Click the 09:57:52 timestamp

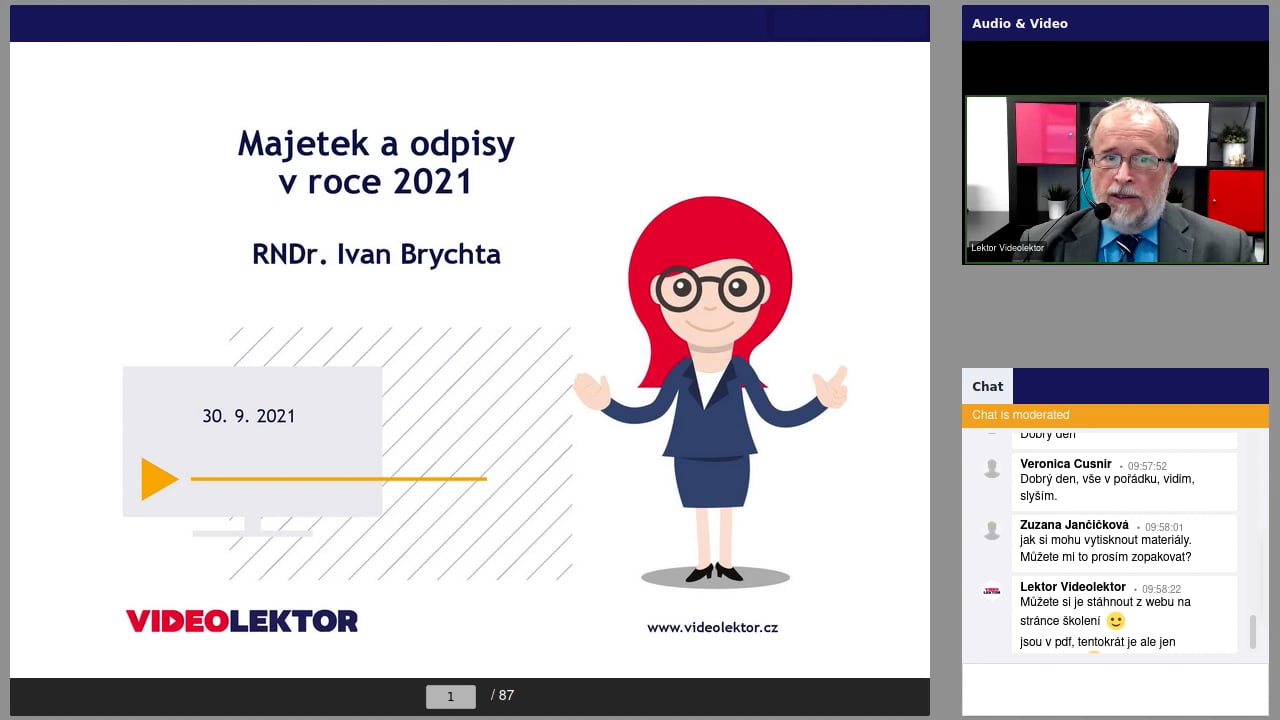click(1147, 466)
